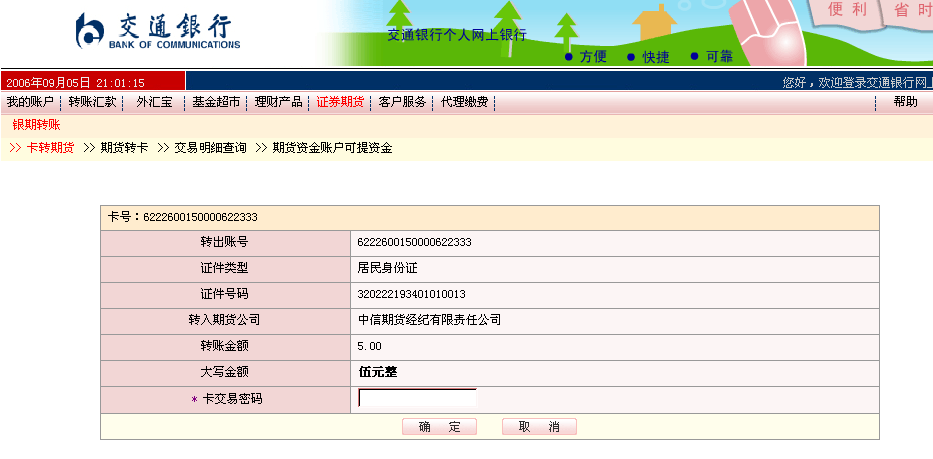Click the 转出账号 label
The width and height of the screenshot is (933, 459).
[224, 242]
